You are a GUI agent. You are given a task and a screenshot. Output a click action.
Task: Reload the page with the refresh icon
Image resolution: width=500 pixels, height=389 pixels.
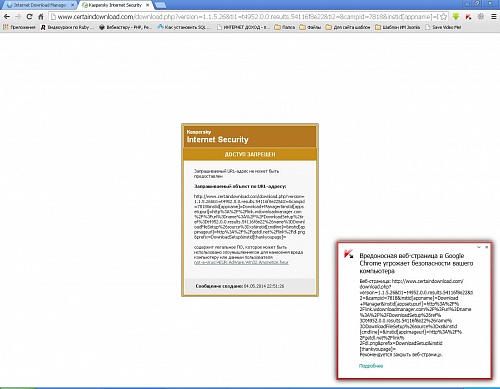(x=29, y=16)
